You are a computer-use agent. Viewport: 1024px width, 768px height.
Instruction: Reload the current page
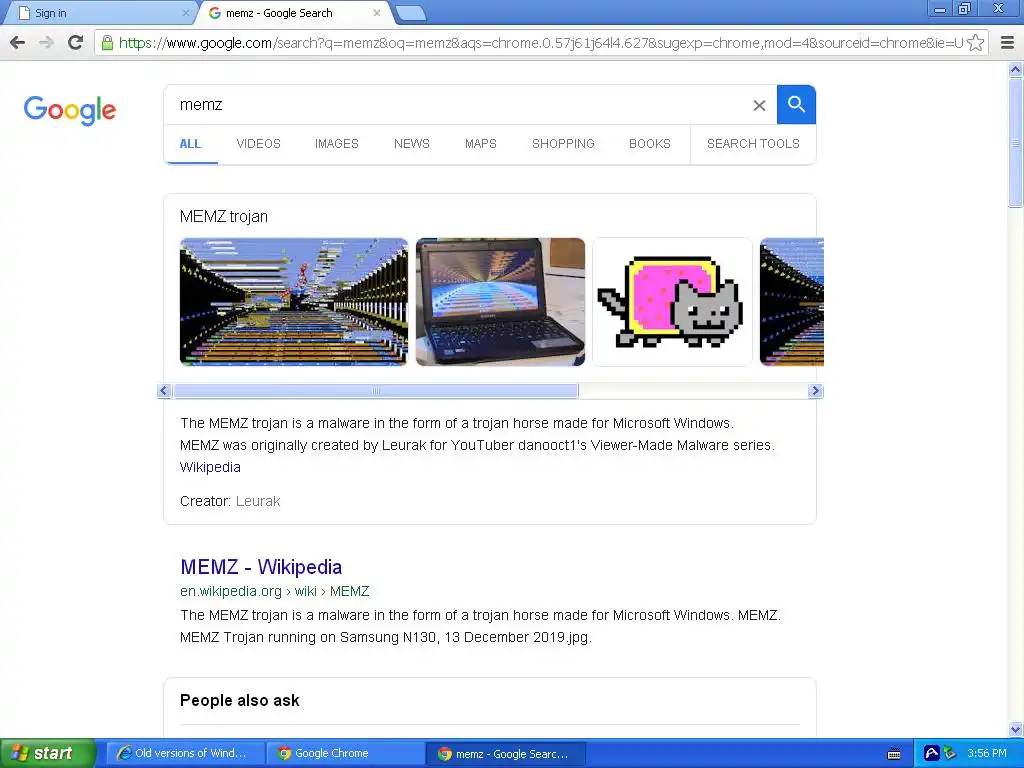pyautogui.click(x=76, y=43)
